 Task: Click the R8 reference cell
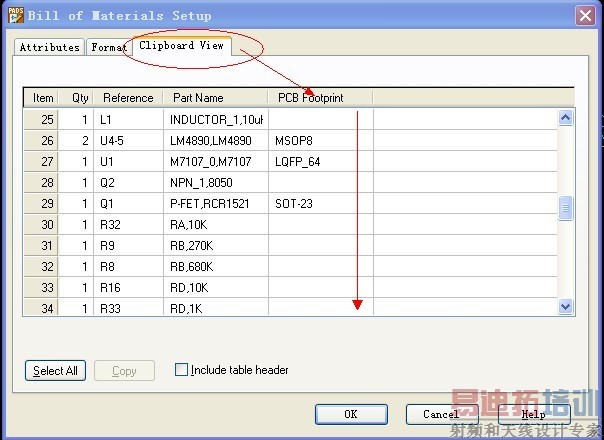(129, 267)
